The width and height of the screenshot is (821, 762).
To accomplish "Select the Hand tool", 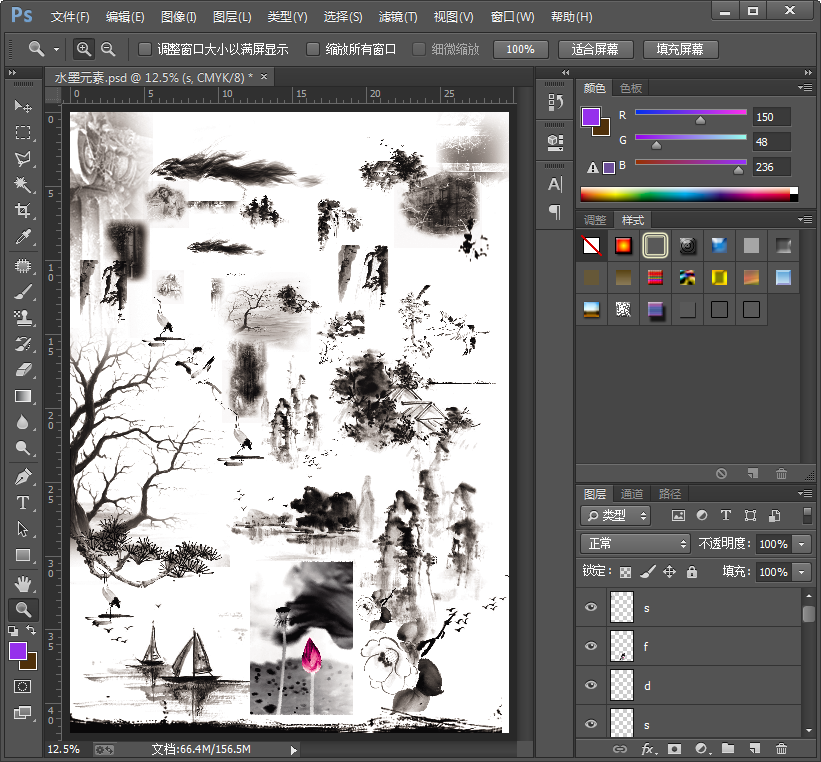I will pyautogui.click(x=22, y=583).
